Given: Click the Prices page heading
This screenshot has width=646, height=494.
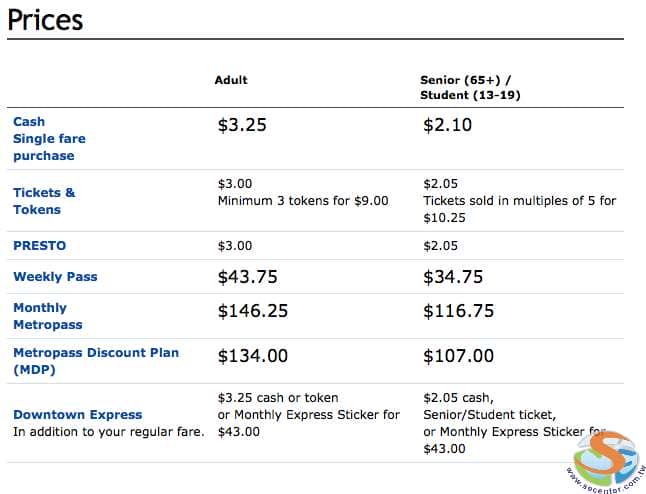Looking at the screenshot, I should pyautogui.click(x=45, y=19).
